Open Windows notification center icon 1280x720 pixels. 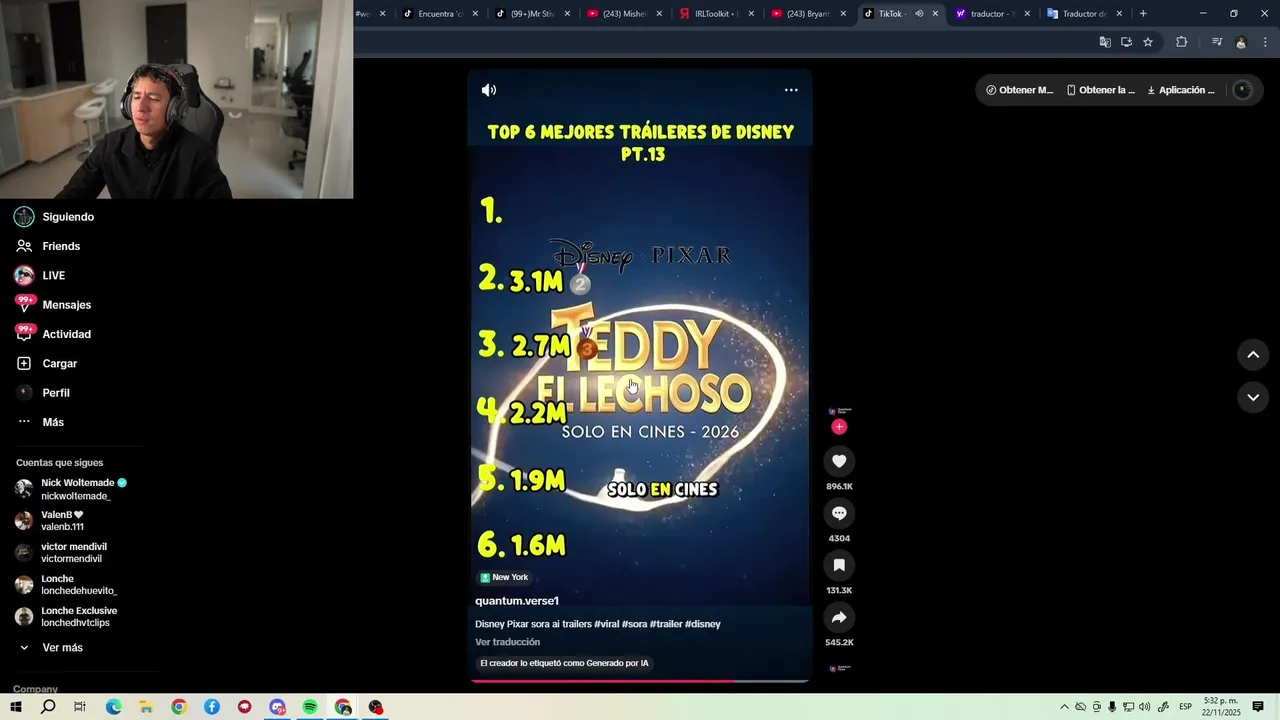(x=1258, y=707)
